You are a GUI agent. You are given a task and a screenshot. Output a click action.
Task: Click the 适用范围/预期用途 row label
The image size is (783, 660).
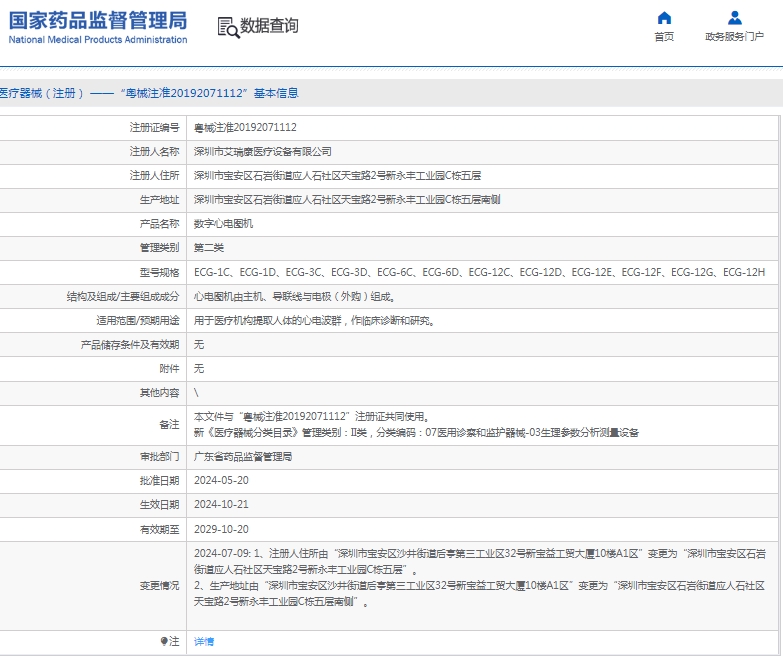point(138,321)
